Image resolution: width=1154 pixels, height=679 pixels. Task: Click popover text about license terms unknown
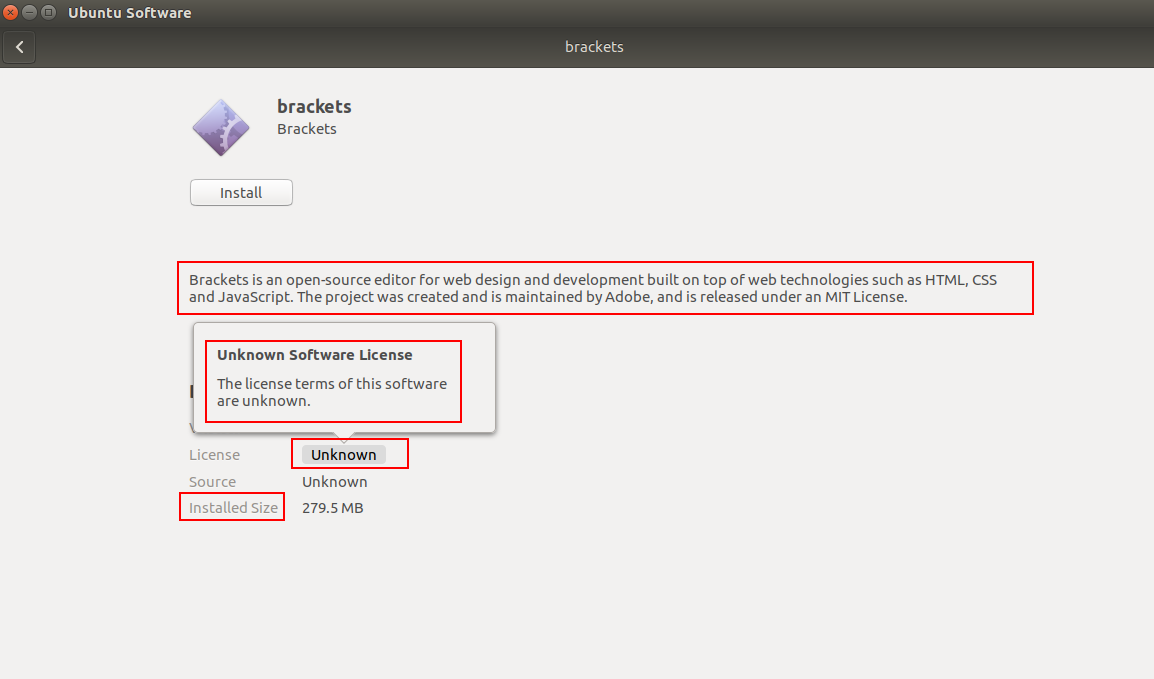pyautogui.click(x=332, y=392)
